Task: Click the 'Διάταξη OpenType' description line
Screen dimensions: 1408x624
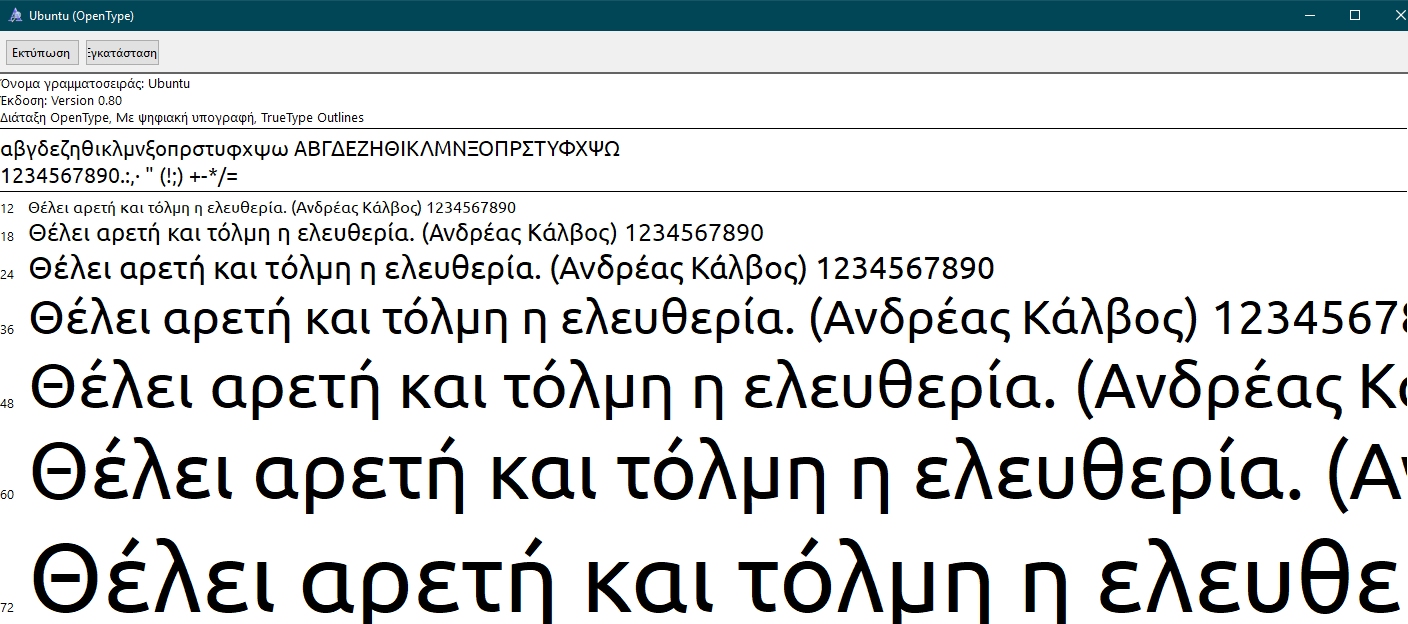Action: (x=182, y=118)
